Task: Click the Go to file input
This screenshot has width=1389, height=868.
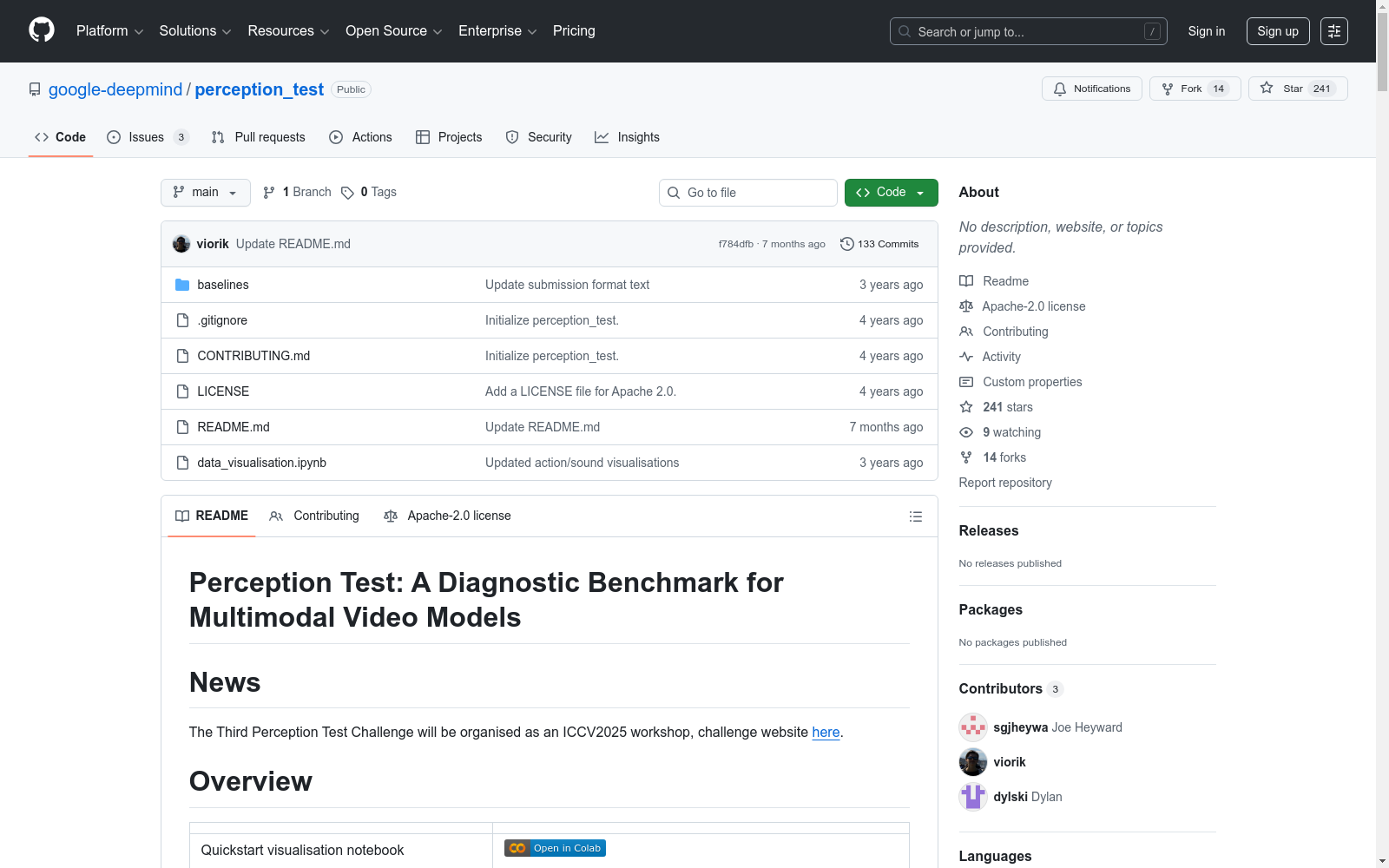Action: (748, 193)
